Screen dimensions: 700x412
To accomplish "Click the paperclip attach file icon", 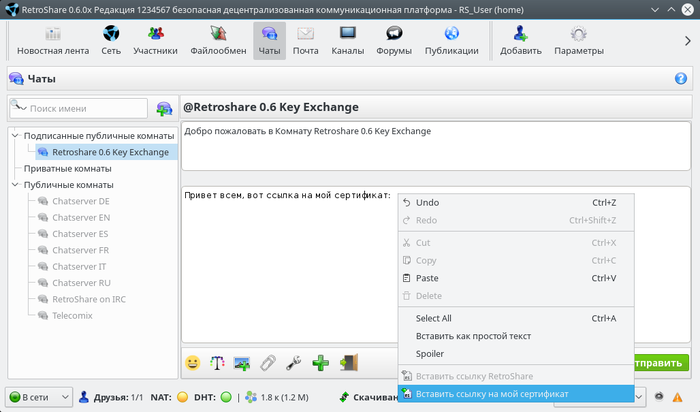I will pos(268,363).
